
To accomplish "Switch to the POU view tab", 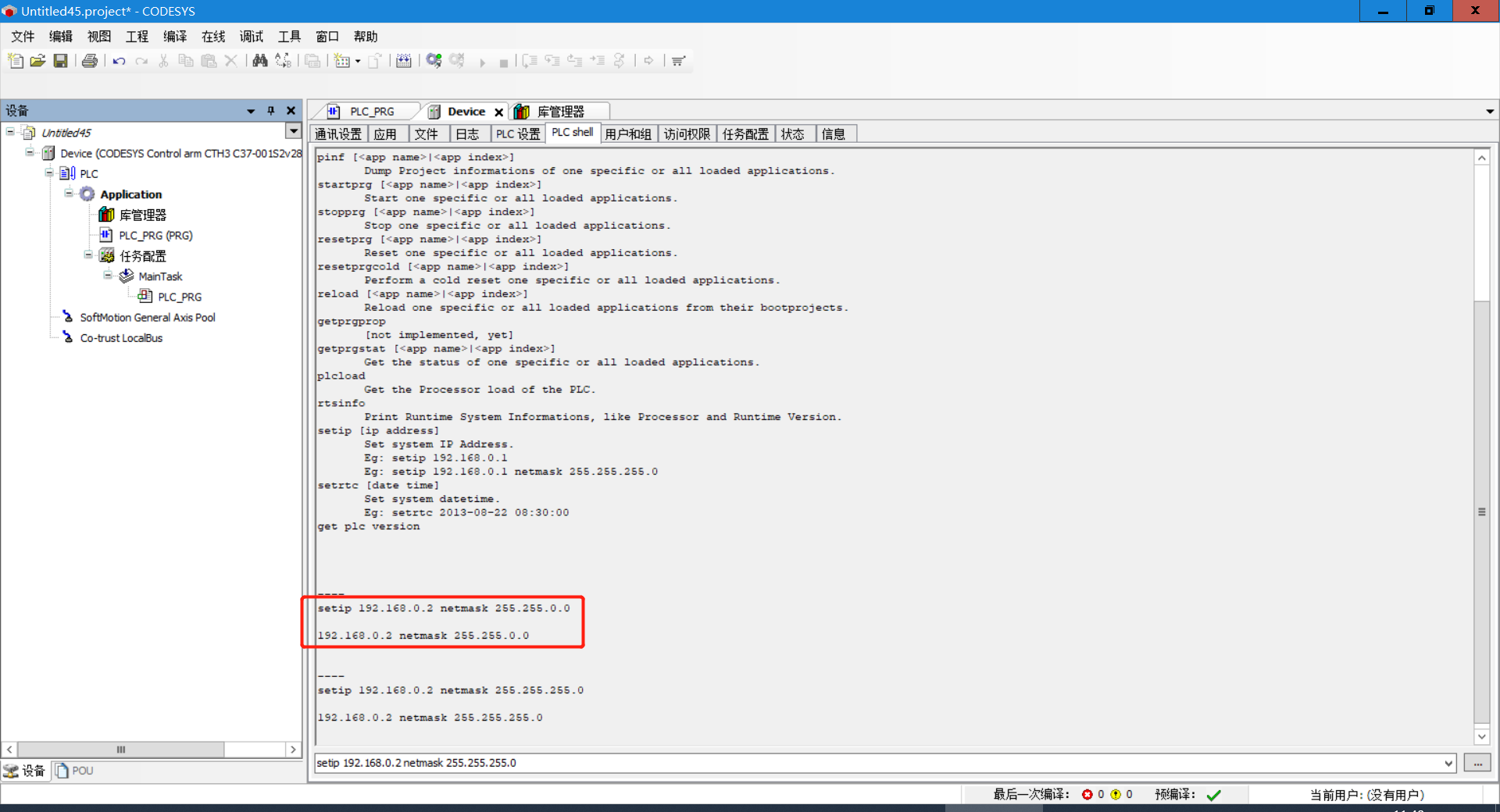I will coord(75,771).
